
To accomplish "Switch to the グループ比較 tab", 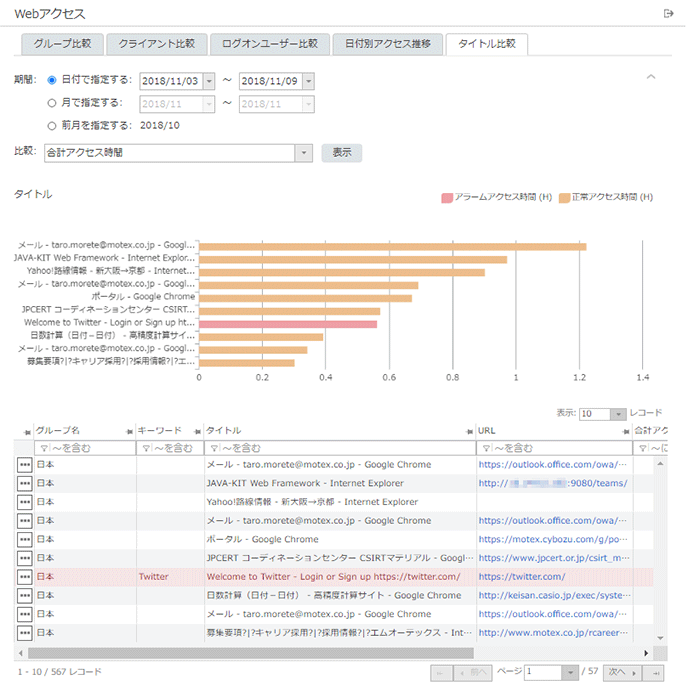I will pos(62,44).
